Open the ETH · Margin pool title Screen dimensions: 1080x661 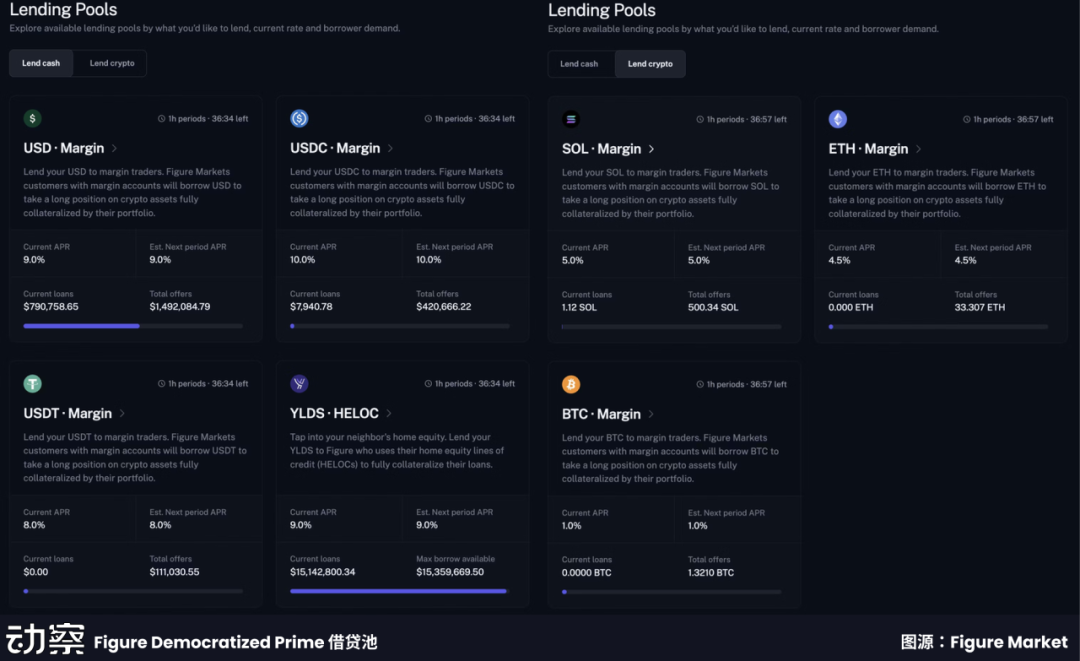point(868,149)
